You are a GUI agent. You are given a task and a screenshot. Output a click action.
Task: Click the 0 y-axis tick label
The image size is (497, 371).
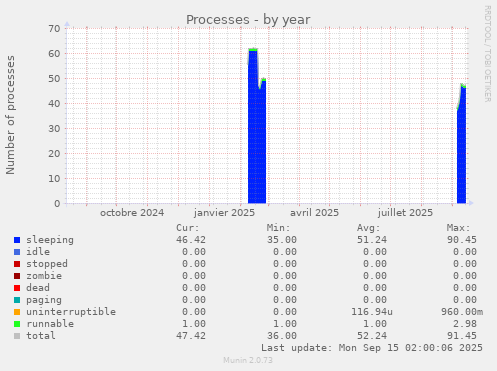pyautogui.click(x=57, y=204)
